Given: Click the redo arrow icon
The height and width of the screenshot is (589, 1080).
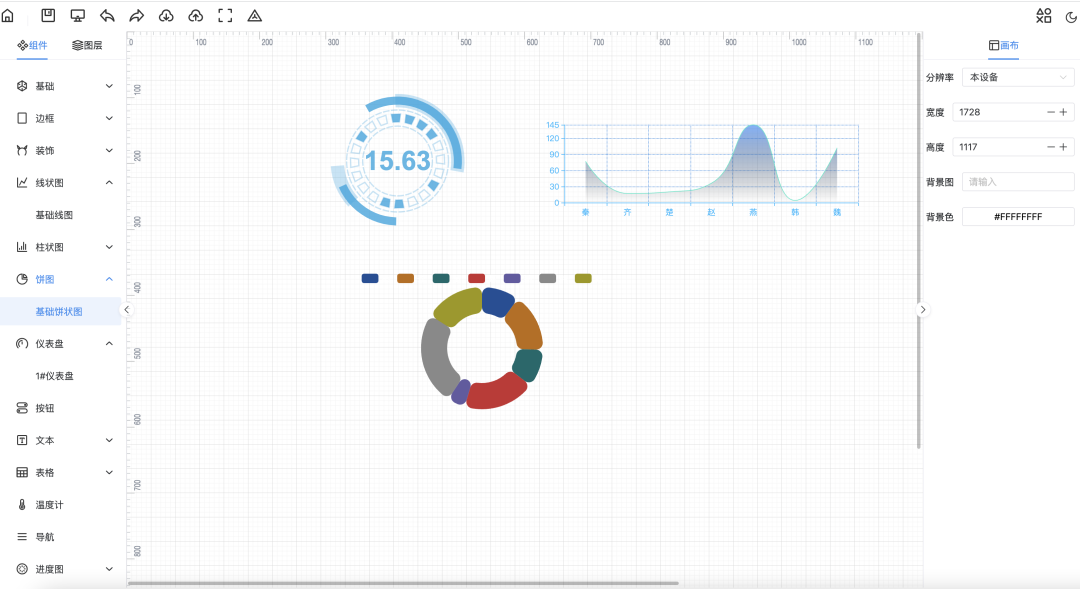Looking at the screenshot, I should pyautogui.click(x=136, y=15).
